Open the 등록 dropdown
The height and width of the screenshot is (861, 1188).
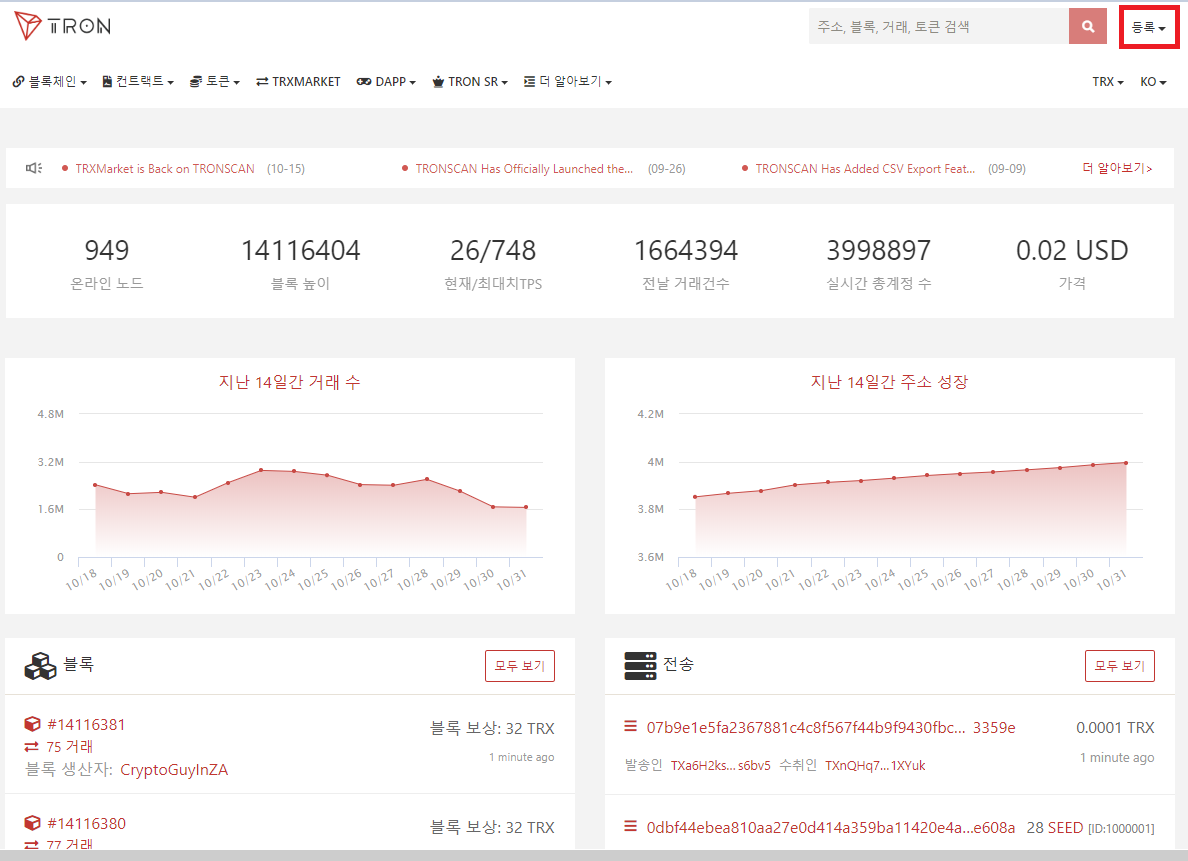point(1149,27)
